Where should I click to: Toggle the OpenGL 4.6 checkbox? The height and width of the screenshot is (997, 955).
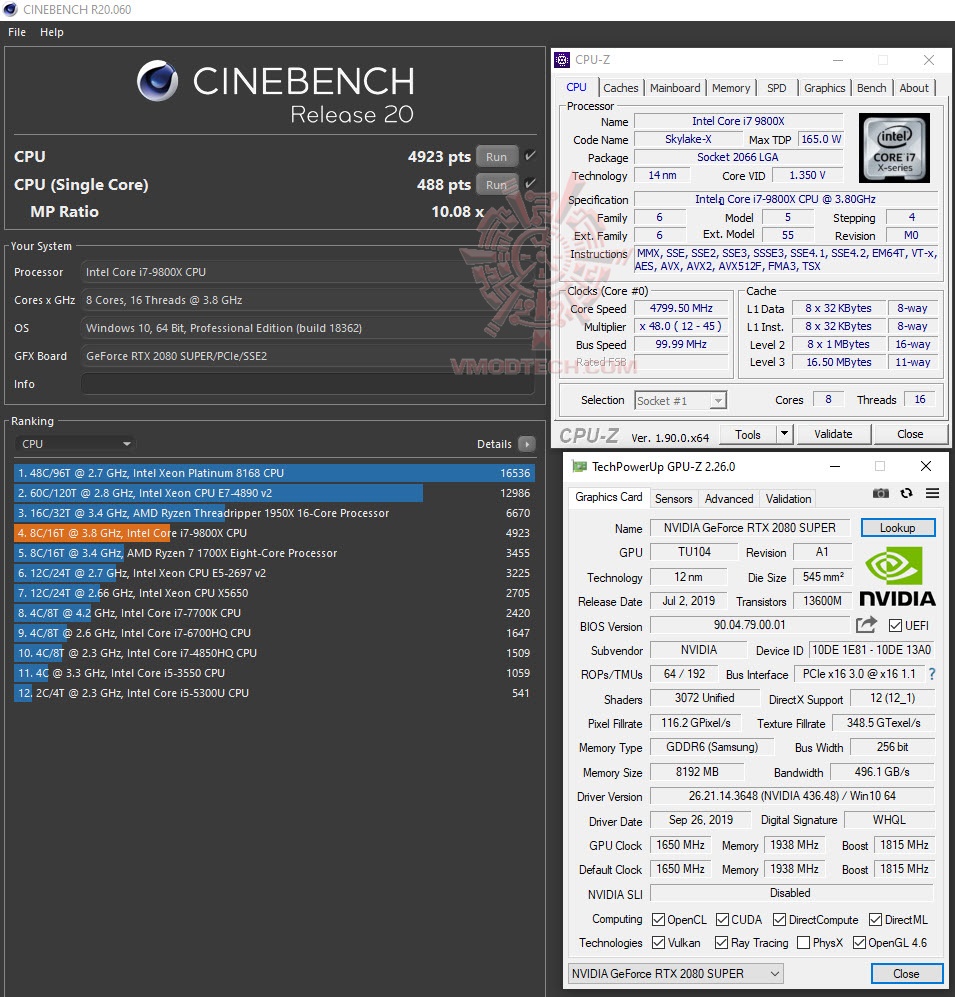859,942
